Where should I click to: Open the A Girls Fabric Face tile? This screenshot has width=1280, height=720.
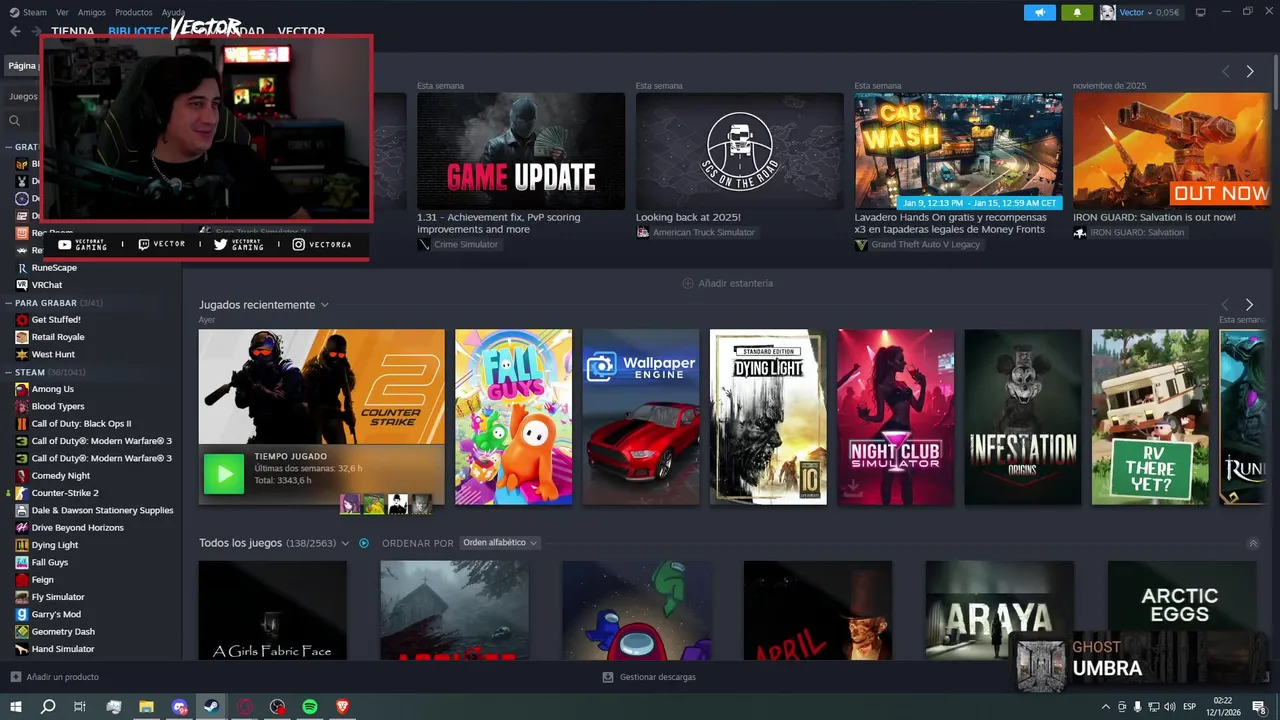tap(272, 610)
